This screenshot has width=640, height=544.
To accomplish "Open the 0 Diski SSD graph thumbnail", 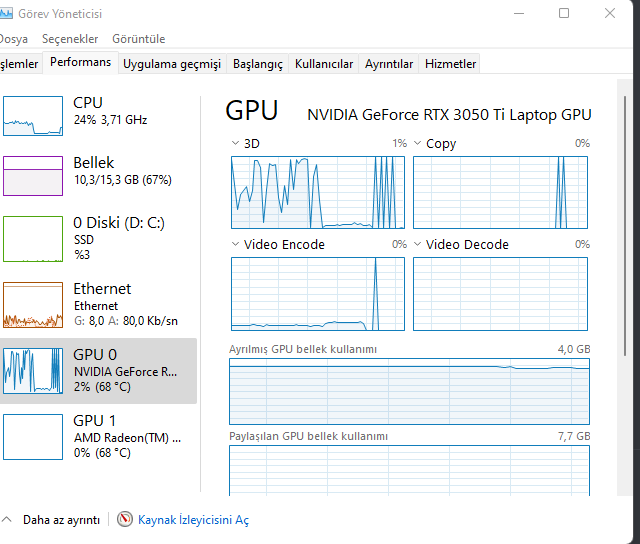I will point(33,238).
